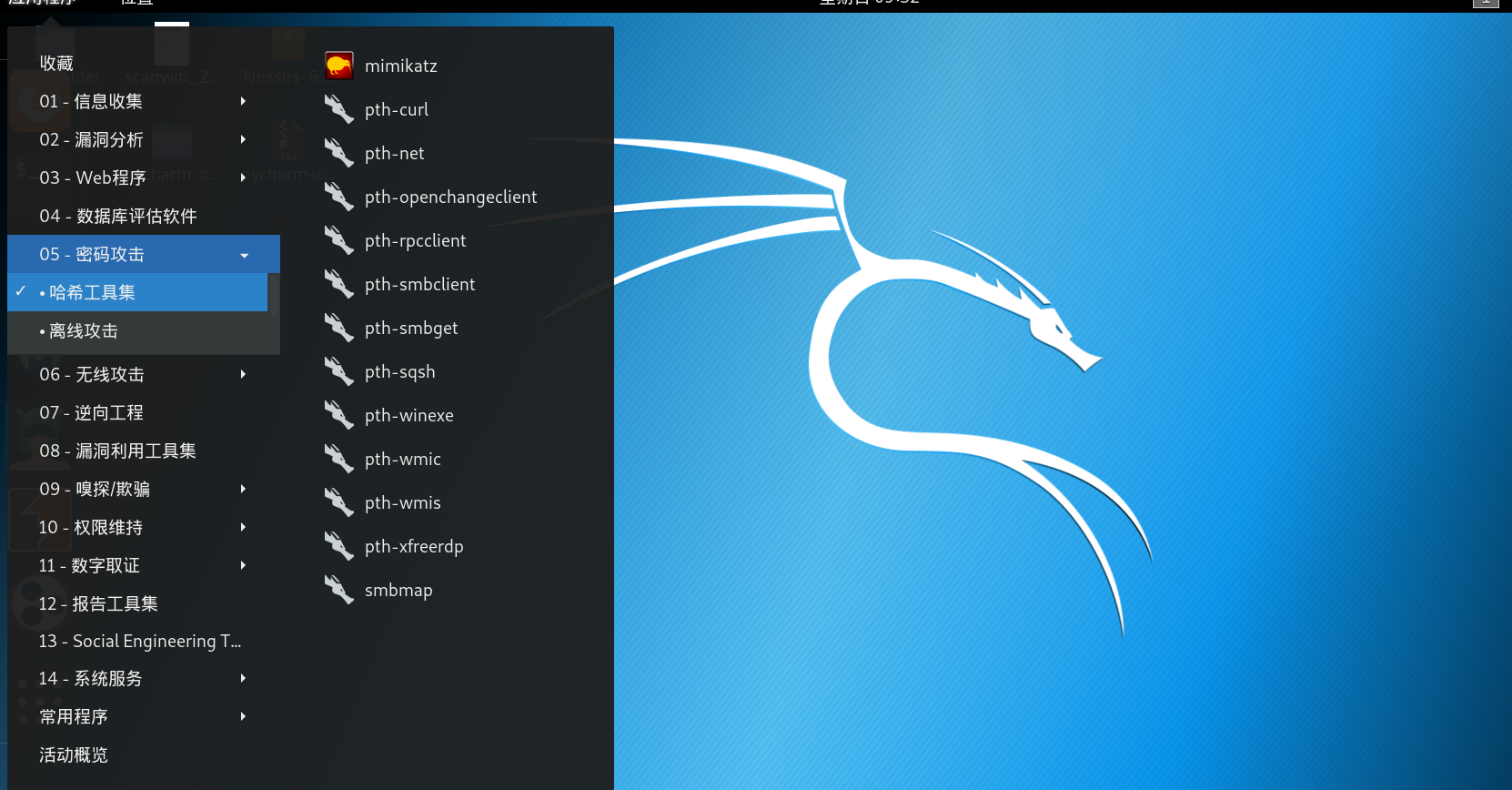Click the pth-smbclient tool icon

coord(339,284)
